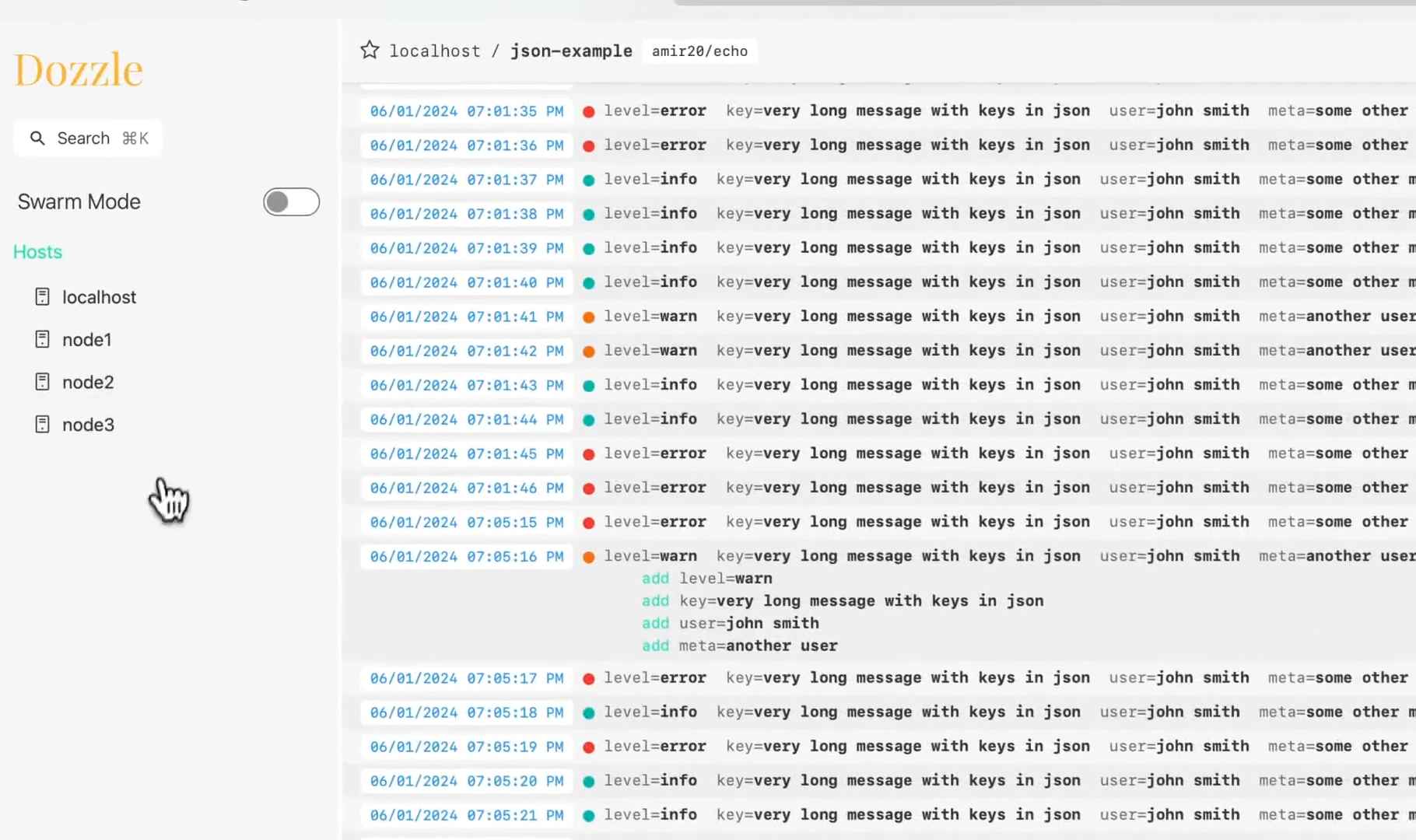Screen dimensions: 1416x840
Task: Select the node3 host entry
Action: point(88,425)
